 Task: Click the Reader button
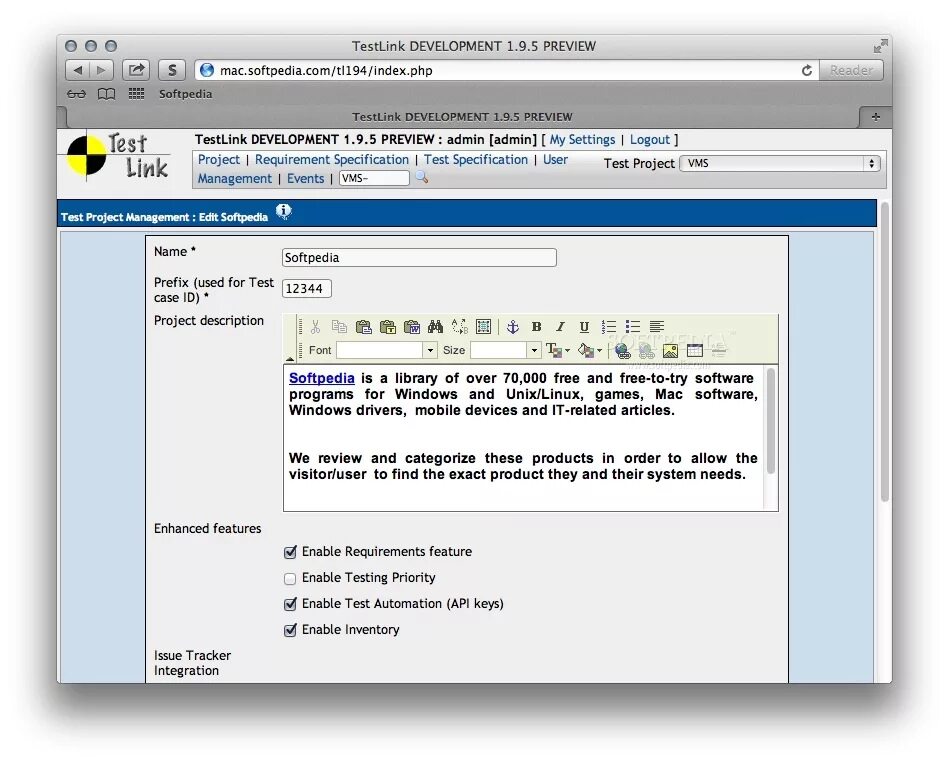(x=851, y=70)
